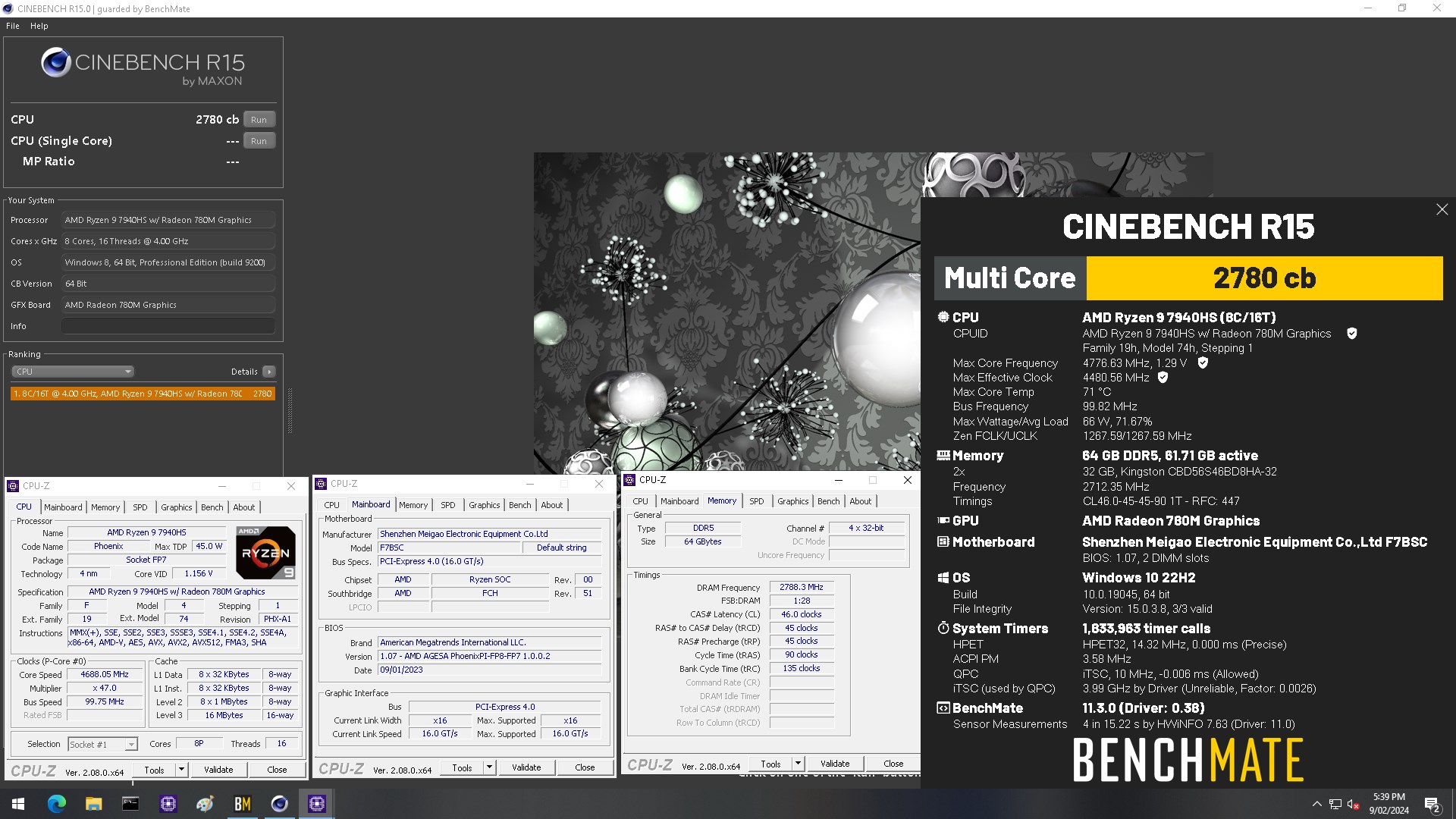Click Close button in CPU-Z Memory window
Viewport: 1456px width, 819px height.
click(893, 764)
